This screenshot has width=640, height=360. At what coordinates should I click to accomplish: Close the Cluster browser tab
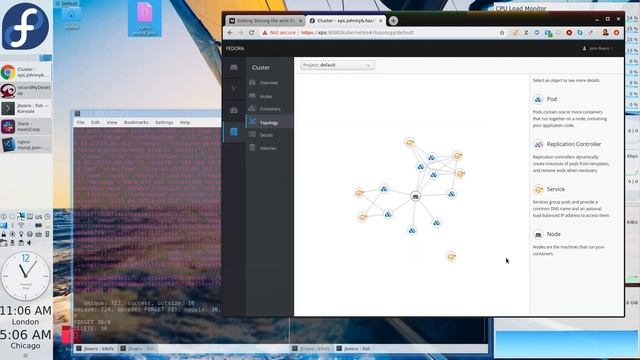pos(380,20)
